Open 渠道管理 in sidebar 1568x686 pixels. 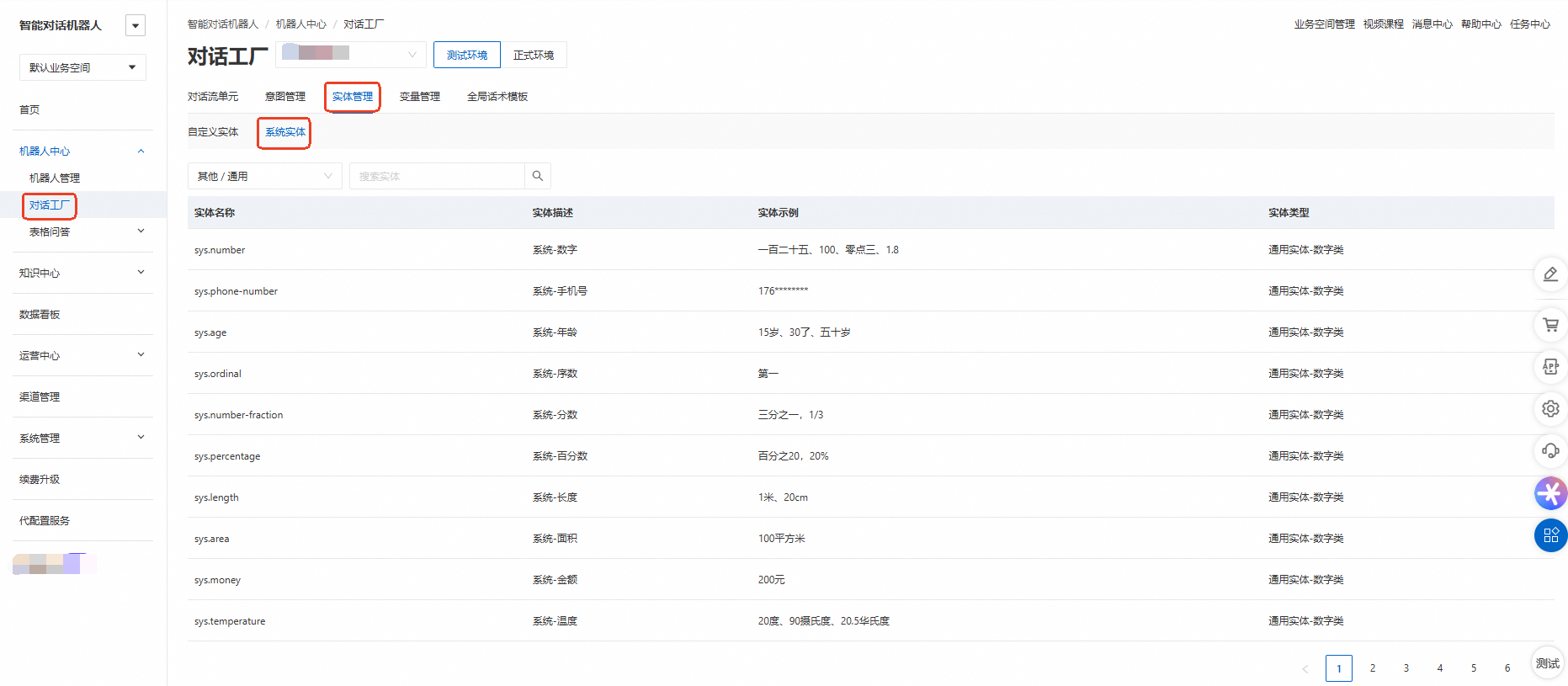pyautogui.click(x=40, y=396)
